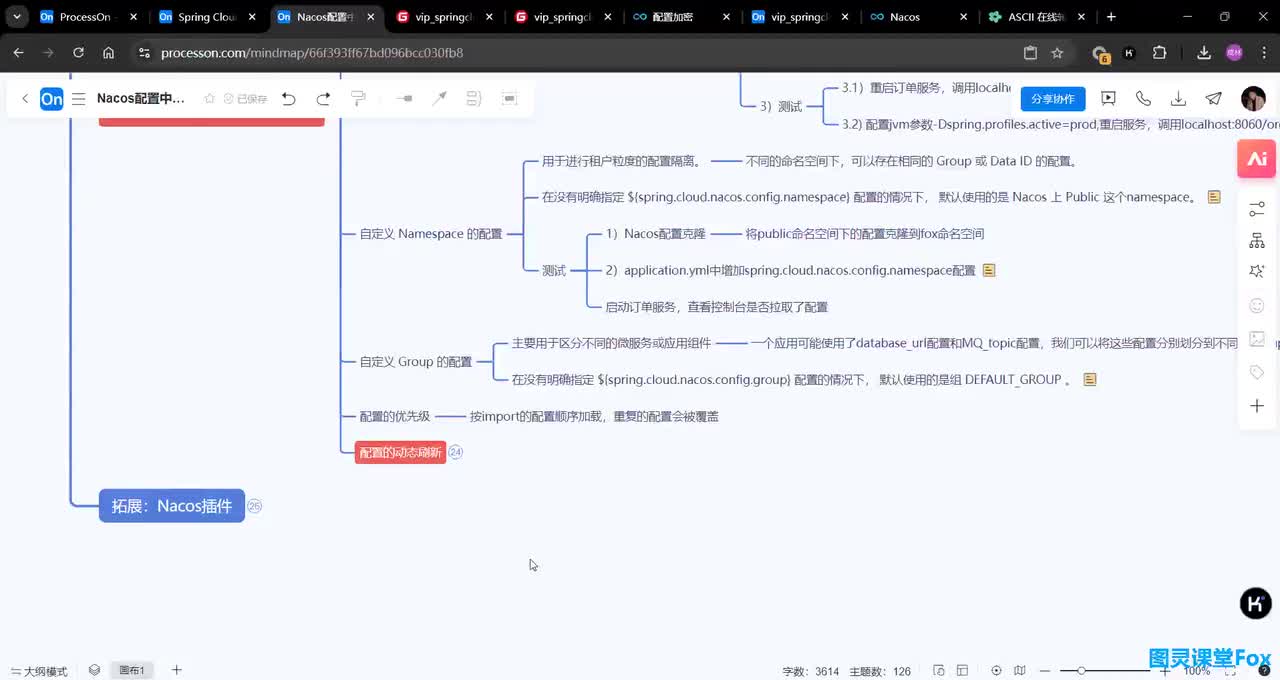This screenshot has height=680, width=1280.
Task: Click the round H floating button
Action: point(1256,603)
